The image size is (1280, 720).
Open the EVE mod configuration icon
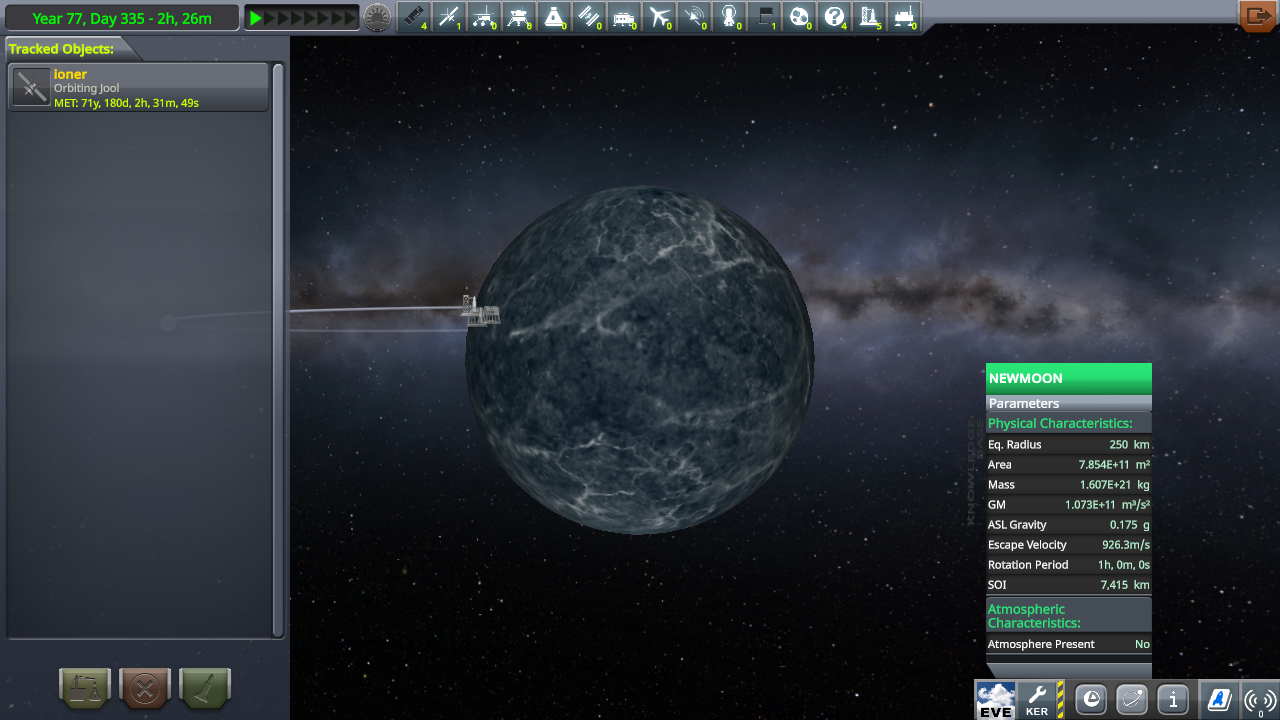pyautogui.click(x=995, y=699)
